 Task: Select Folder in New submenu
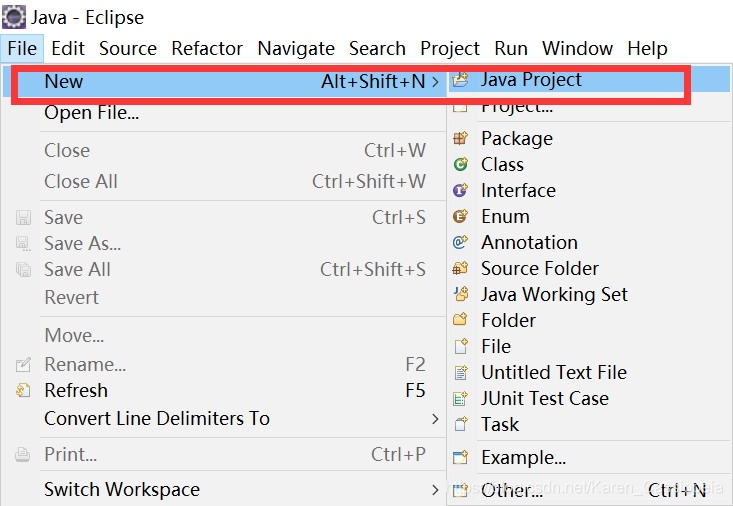coord(589,320)
